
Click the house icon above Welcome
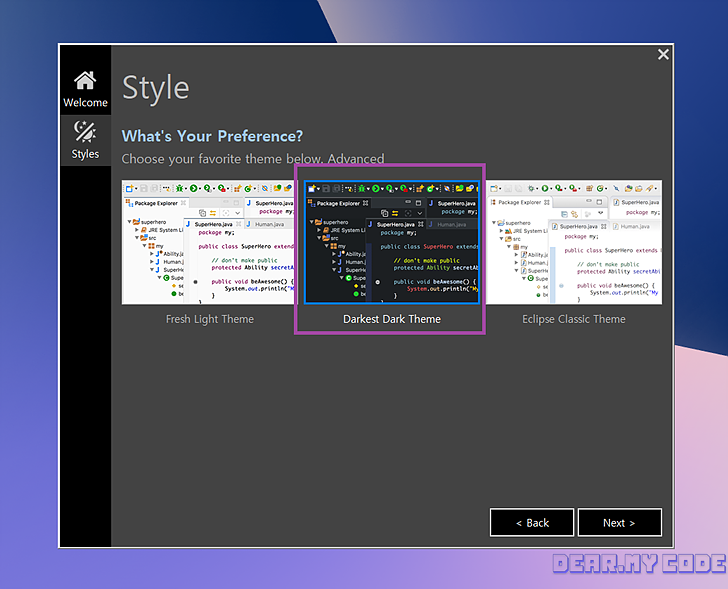85,81
